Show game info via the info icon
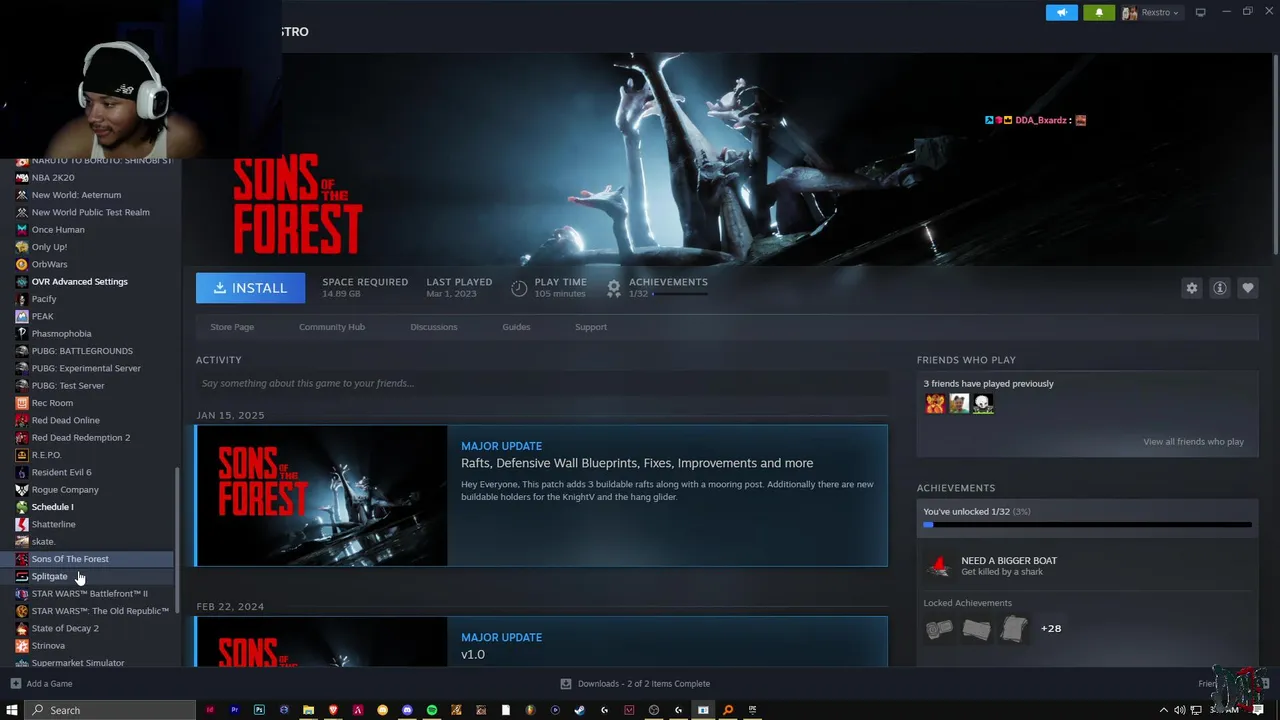1280x720 pixels. [x=1219, y=288]
